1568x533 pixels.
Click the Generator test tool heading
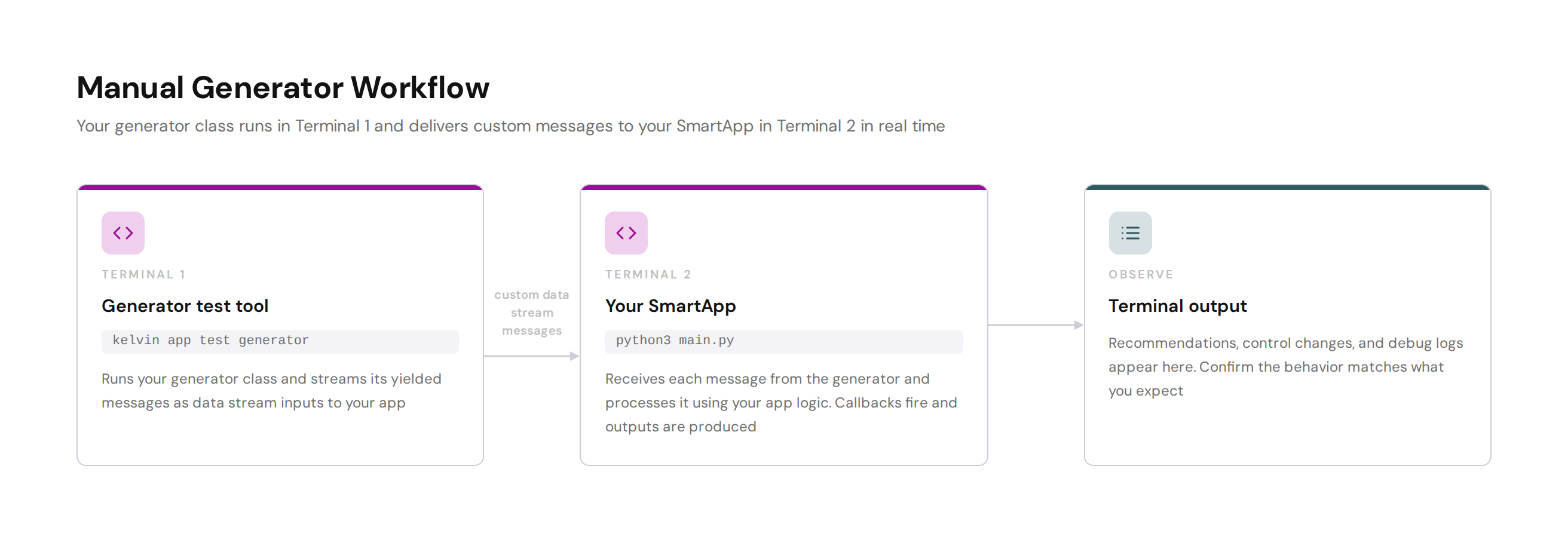[x=185, y=306]
